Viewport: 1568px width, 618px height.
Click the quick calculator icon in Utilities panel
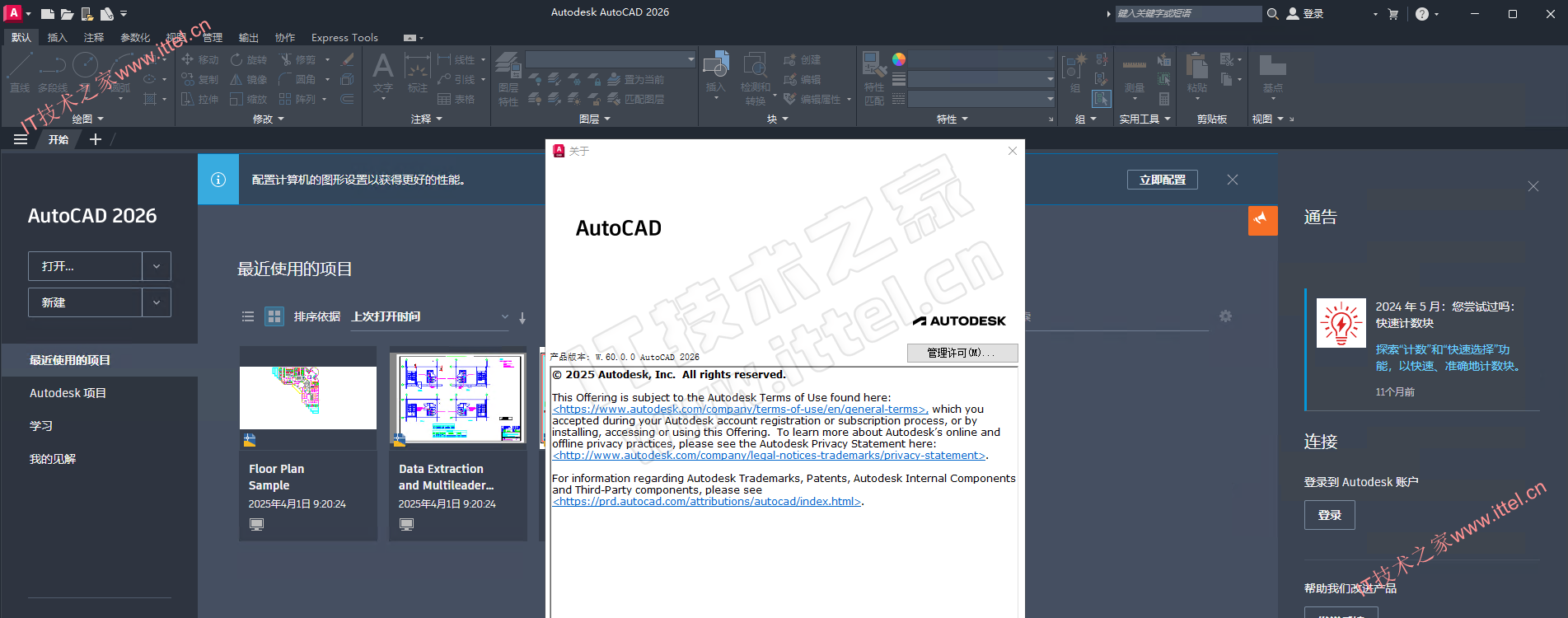click(x=1164, y=99)
